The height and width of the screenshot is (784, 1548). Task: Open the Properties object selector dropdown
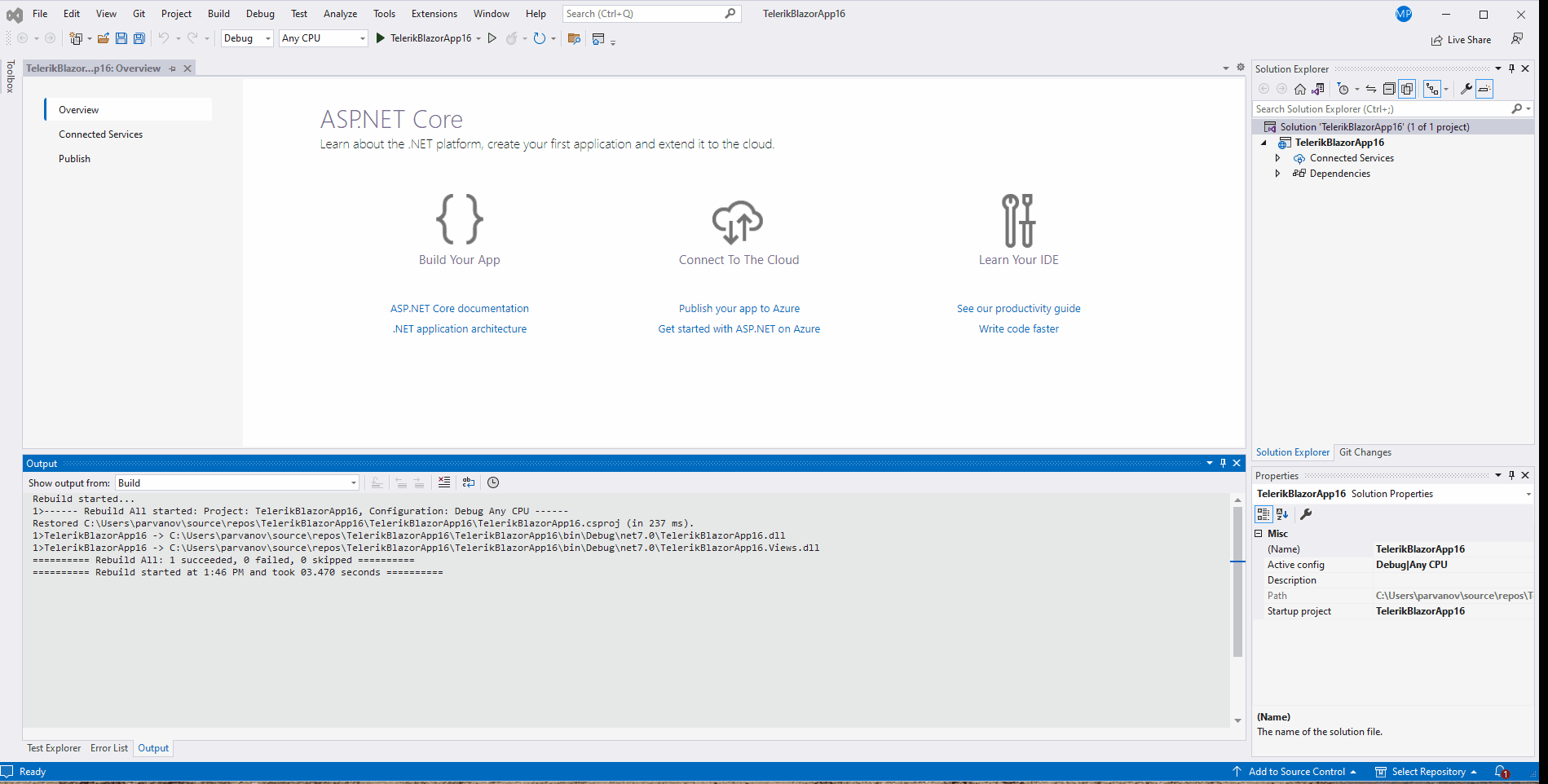coord(1528,494)
